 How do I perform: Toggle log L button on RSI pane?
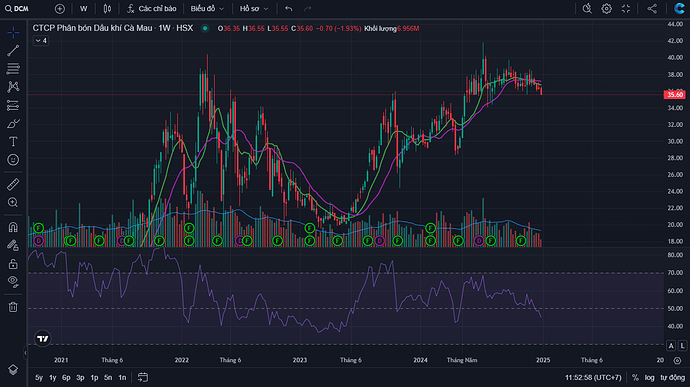pyautogui.click(x=683, y=346)
